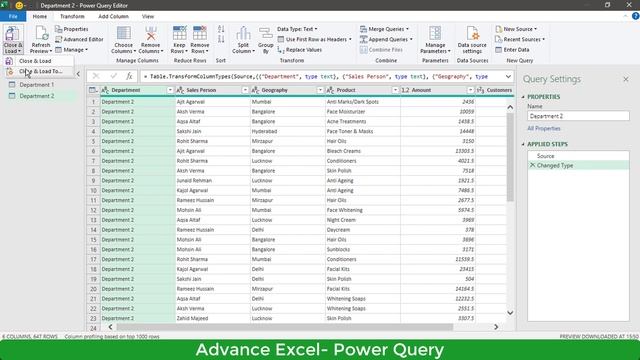The image size is (640, 360).
Task: Open the Department column filter dropdown
Action: point(170,90)
